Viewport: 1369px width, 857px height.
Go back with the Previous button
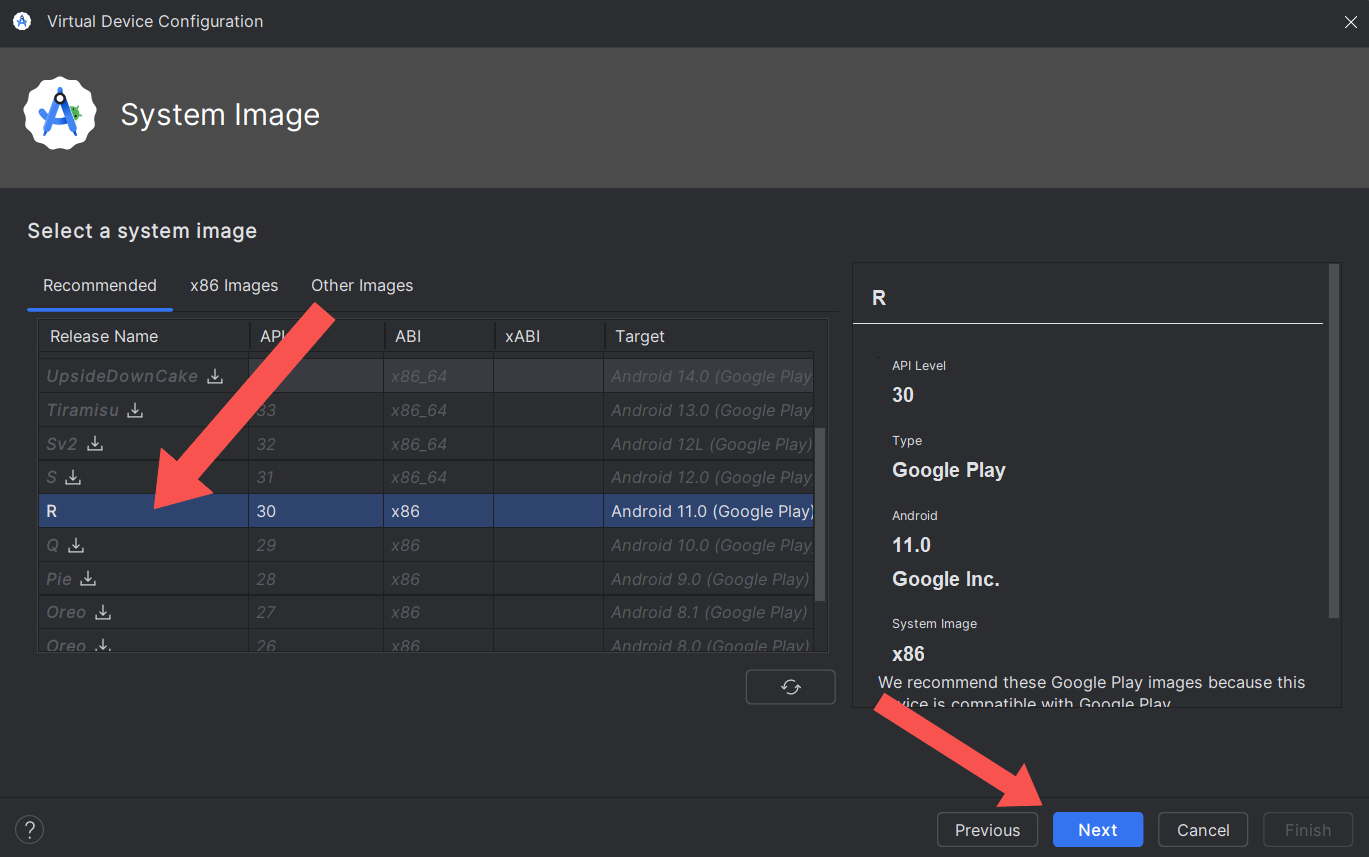click(x=987, y=830)
